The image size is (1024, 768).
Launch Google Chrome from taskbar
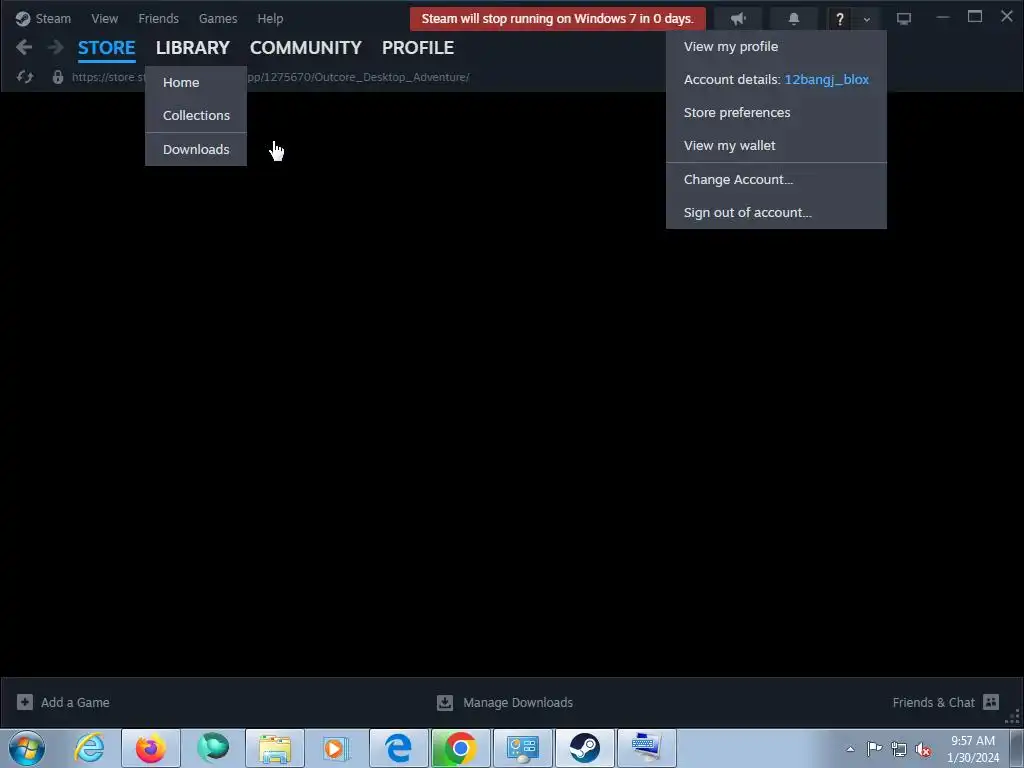(460, 748)
